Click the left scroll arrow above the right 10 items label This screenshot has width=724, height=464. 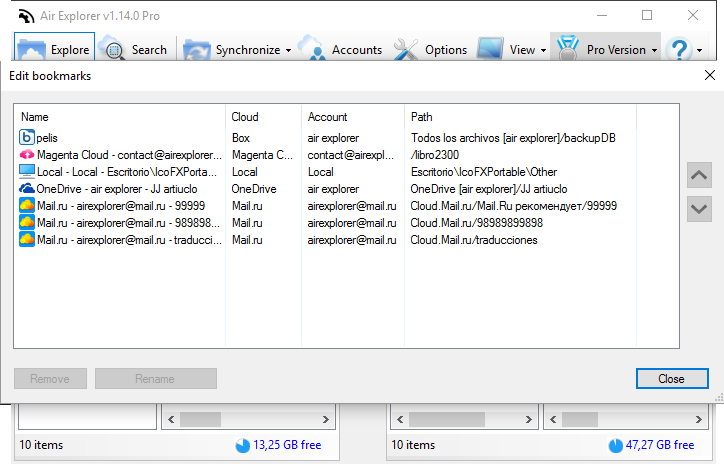pyautogui.click(x=400, y=419)
